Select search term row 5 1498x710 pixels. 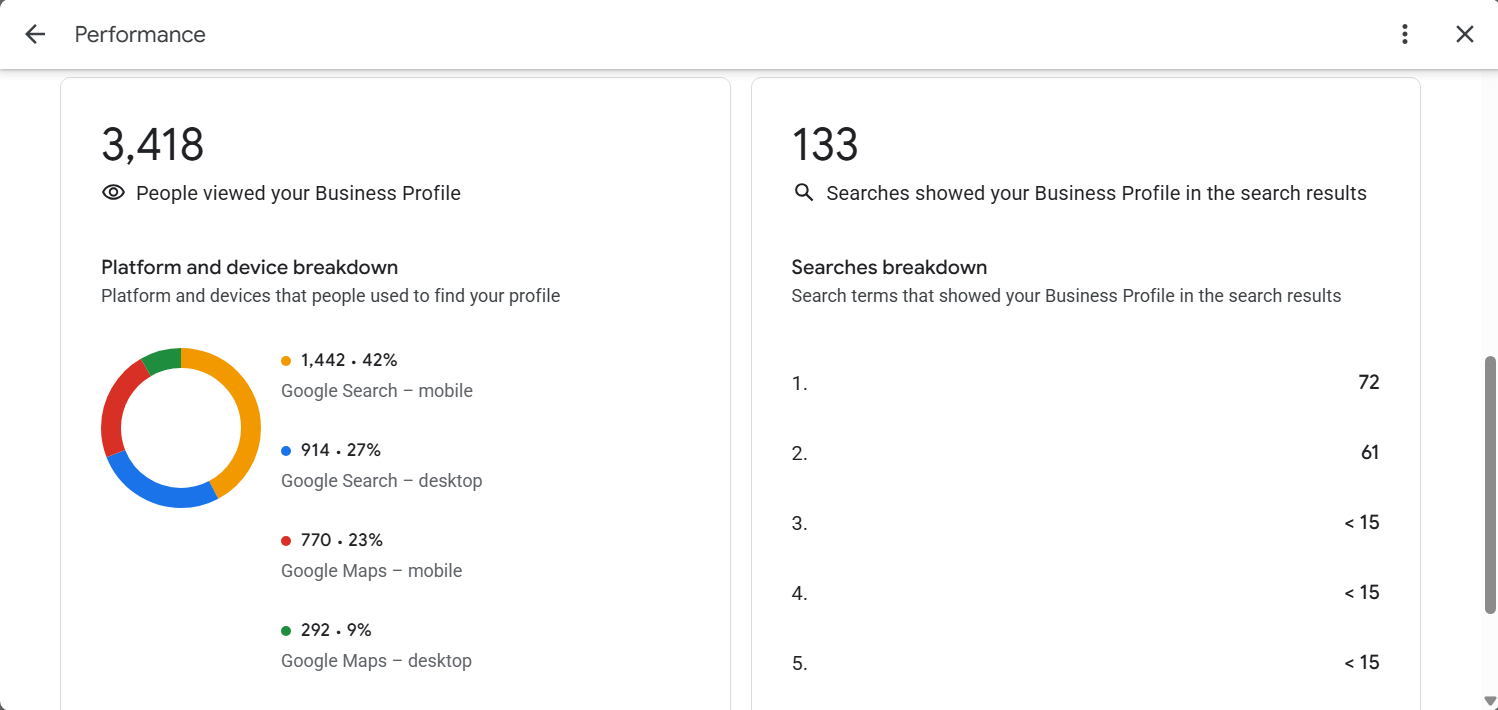point(1085,663)
